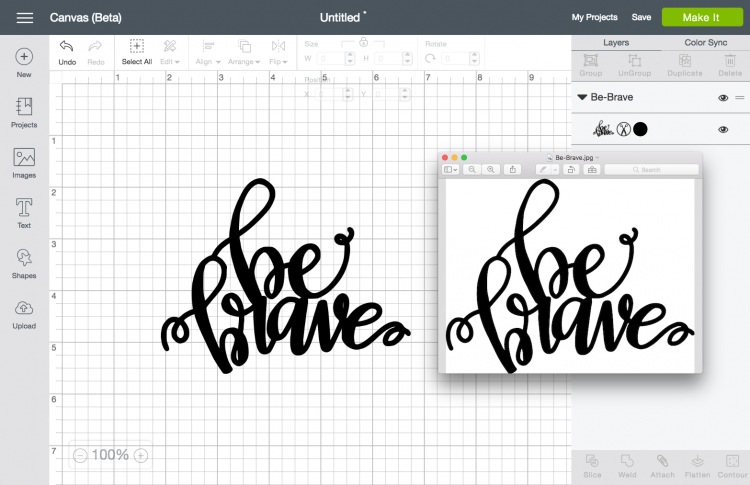The image size is (750, 485).
Task: Select the Text tool
Action: coord(24,213)
